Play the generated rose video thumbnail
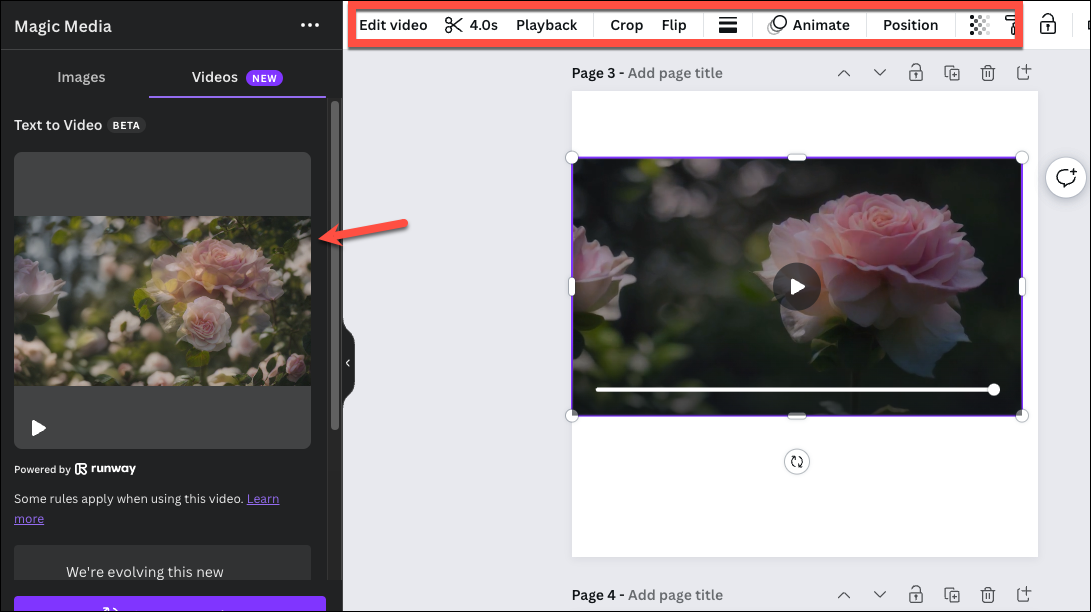Screen dimensions: 1091x612 [x=38, y=428]
